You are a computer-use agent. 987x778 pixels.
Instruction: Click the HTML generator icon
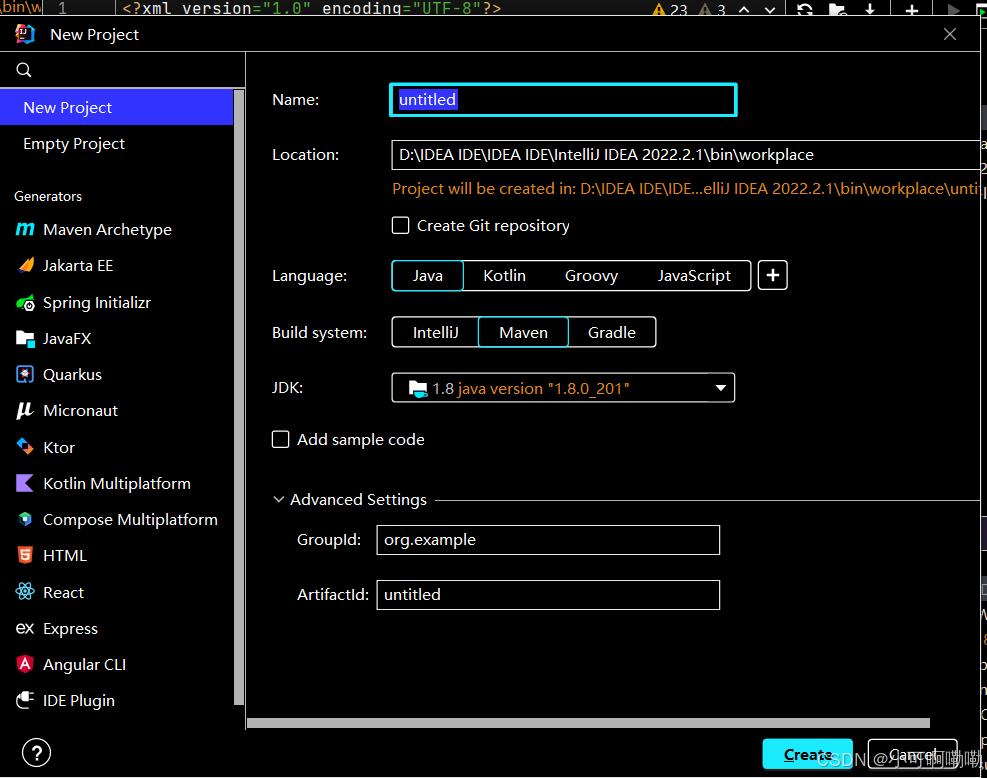tap(25, 555)
